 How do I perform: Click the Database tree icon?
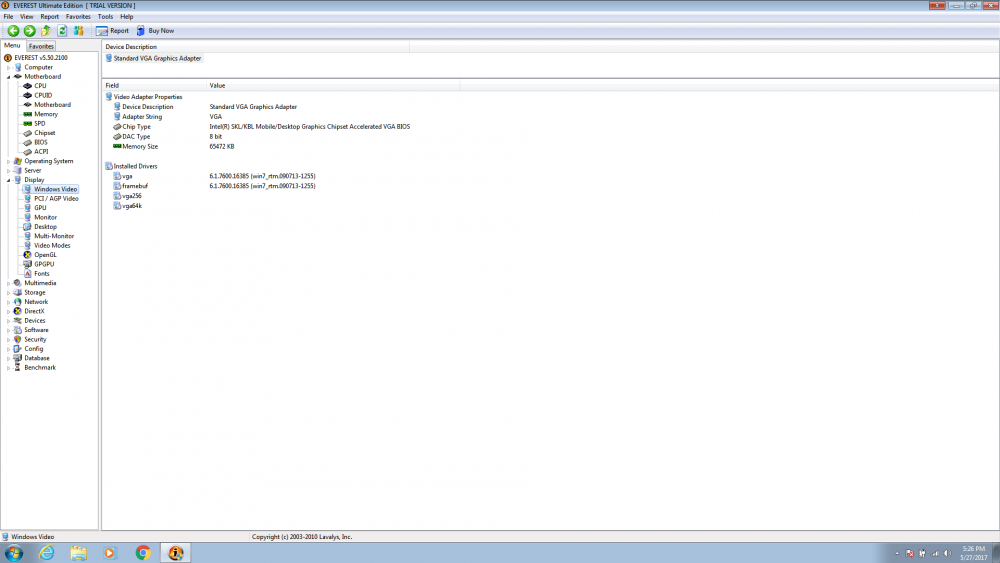pyautogui.click(x=17, y=358)
